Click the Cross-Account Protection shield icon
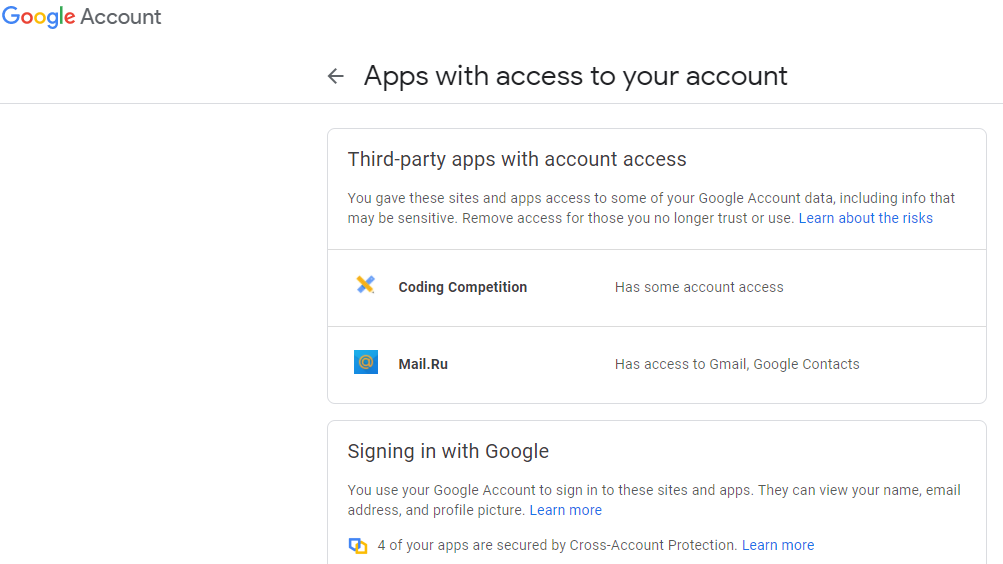1003x564 pixels. point(358,545)
